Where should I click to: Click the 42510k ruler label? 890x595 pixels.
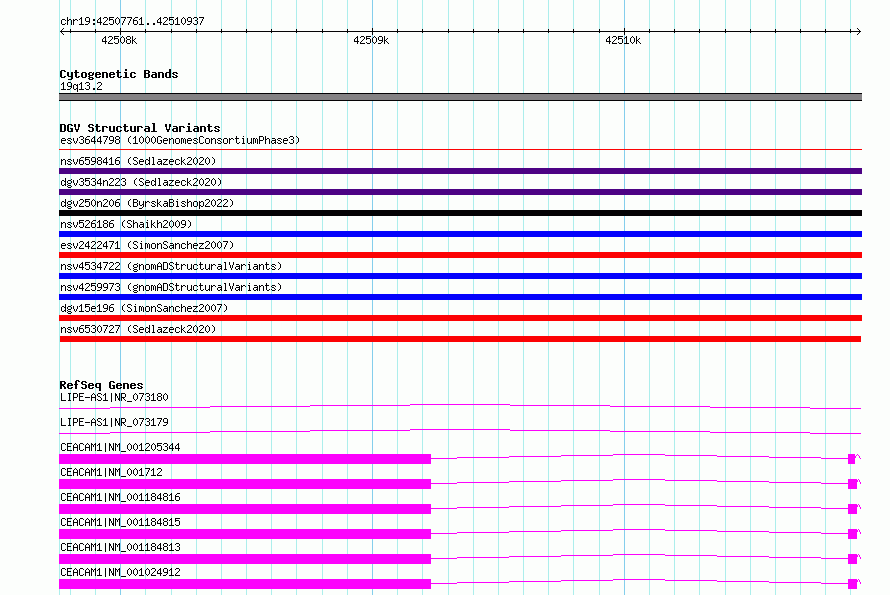click(623, 40)
